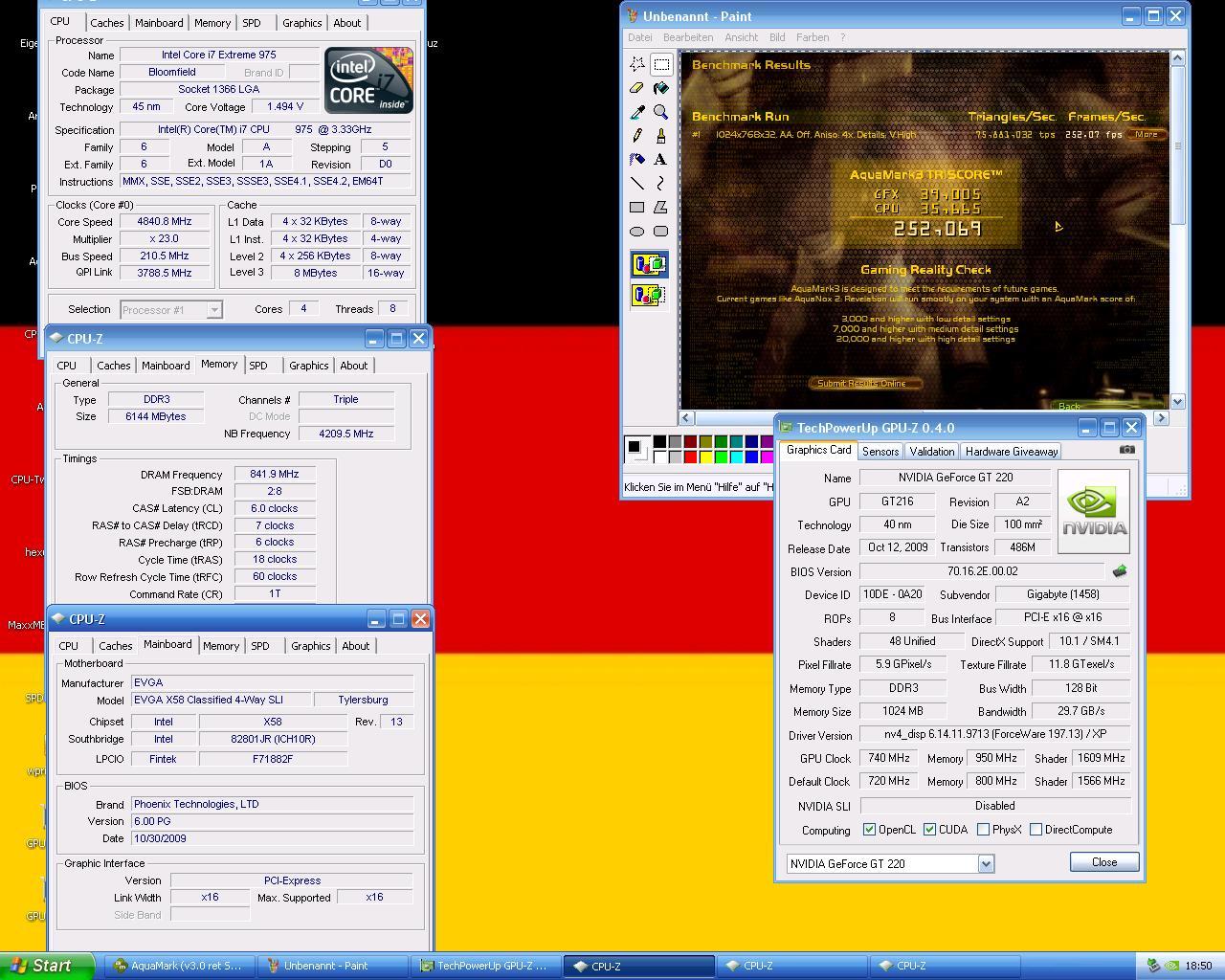Choose opaque selection mode option in Paint
1225x980 pixels.
tap(649, 264)
